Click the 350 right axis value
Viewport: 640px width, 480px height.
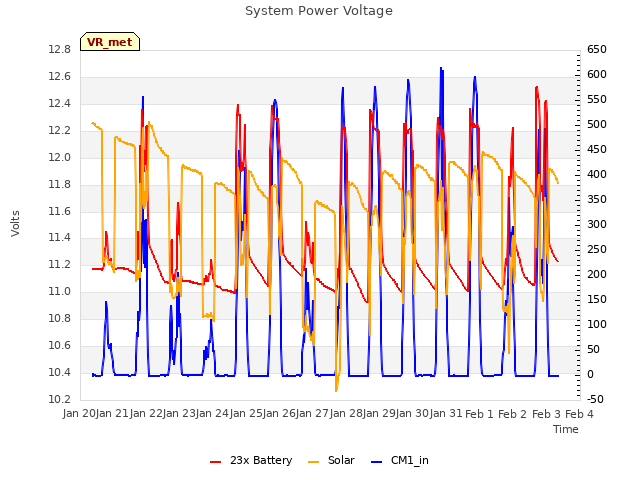coord(597,200)
